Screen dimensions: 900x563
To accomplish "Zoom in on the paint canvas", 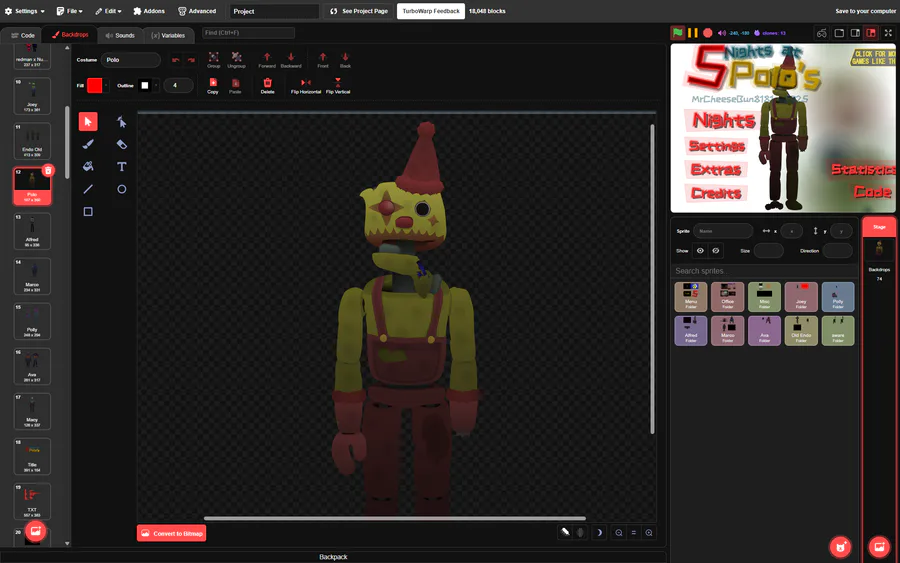I will (649, 533).
